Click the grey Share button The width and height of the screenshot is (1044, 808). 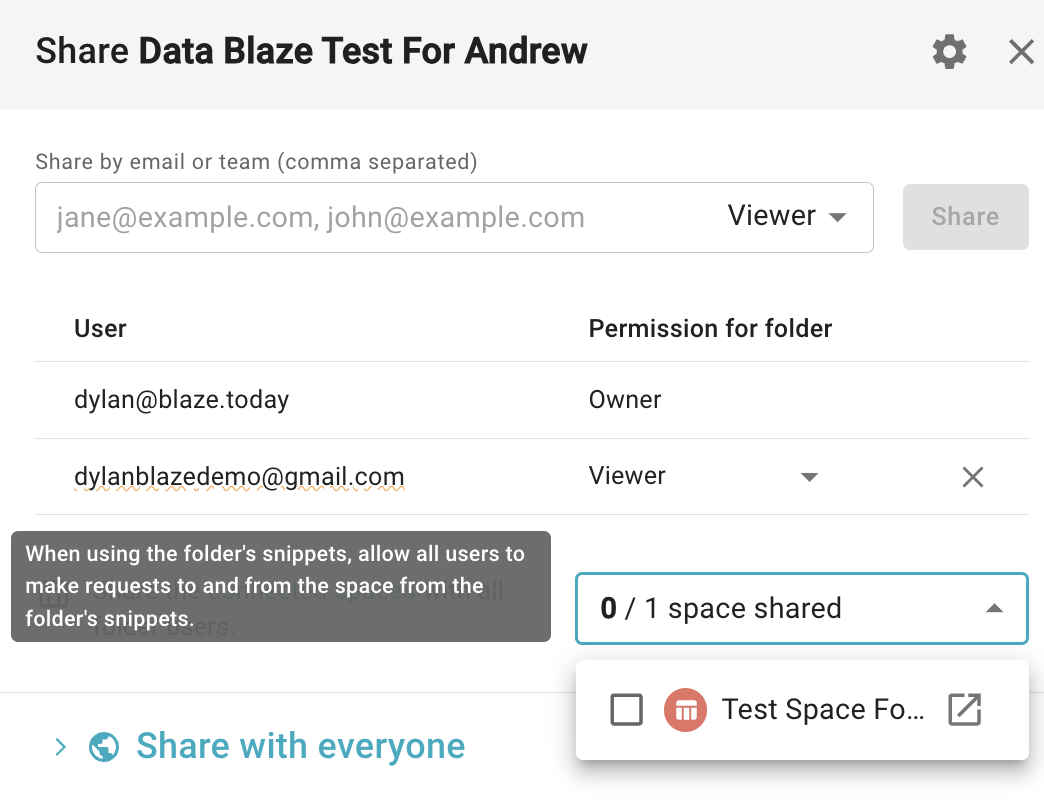(x=965, y=217)
